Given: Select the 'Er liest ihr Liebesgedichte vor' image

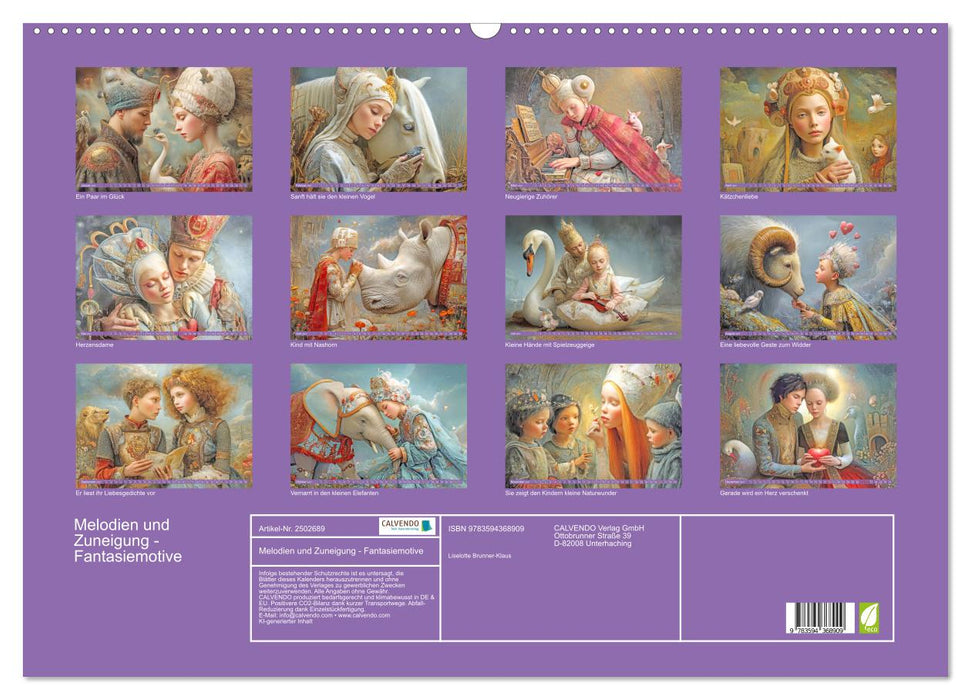Looking at the screenshot, I should click(163, 426).
